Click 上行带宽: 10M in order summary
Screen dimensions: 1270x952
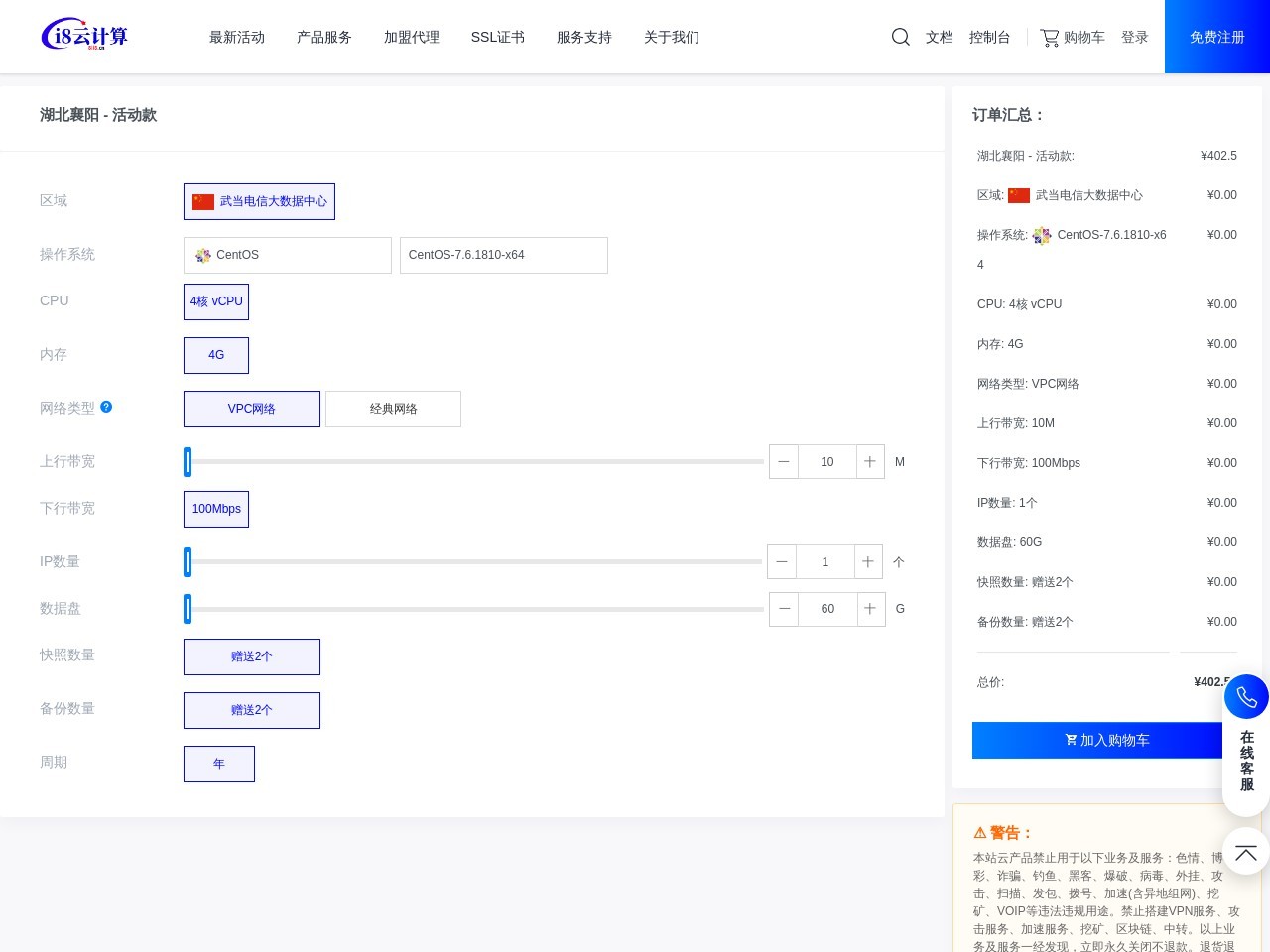(x=1016, y=423)
